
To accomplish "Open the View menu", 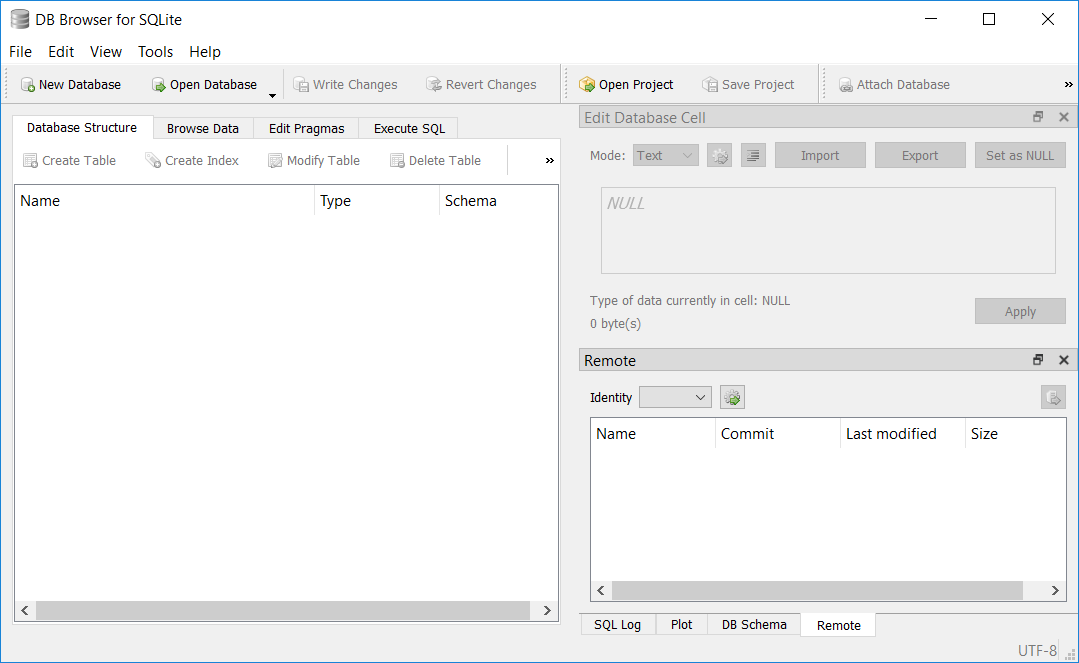I will (x=105, y=52).
